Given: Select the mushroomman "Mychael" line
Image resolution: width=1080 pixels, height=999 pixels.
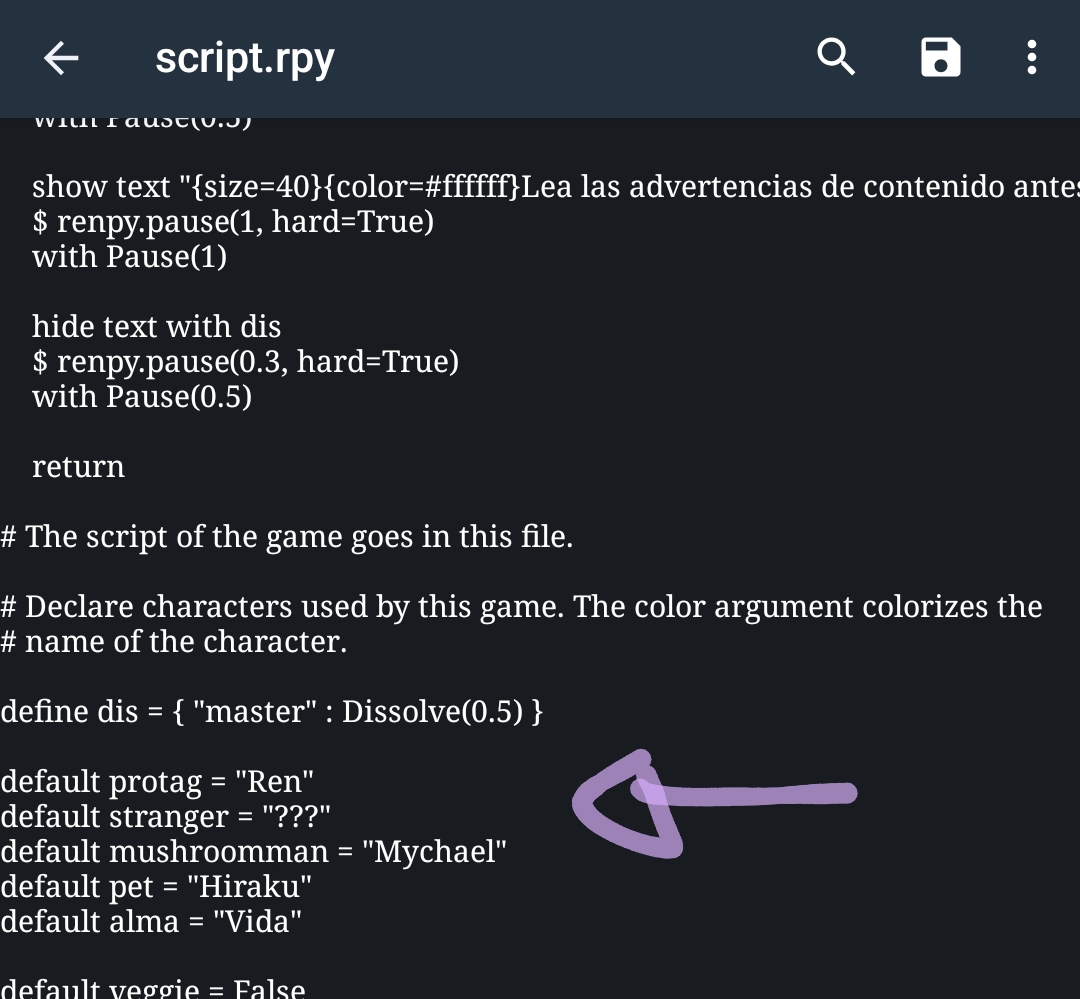Looking at the screenshot, I should coord(254,851).
